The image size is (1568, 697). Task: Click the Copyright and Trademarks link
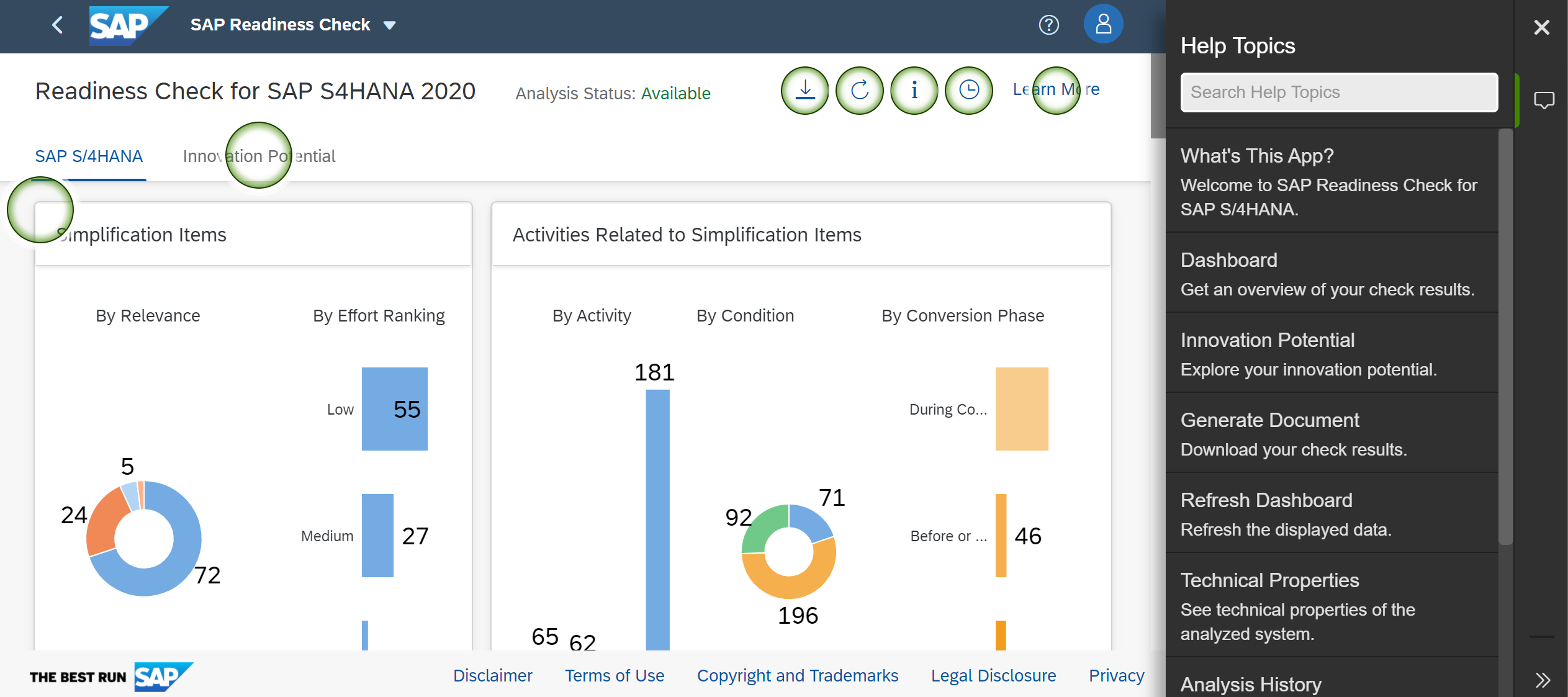click(797, 675)
